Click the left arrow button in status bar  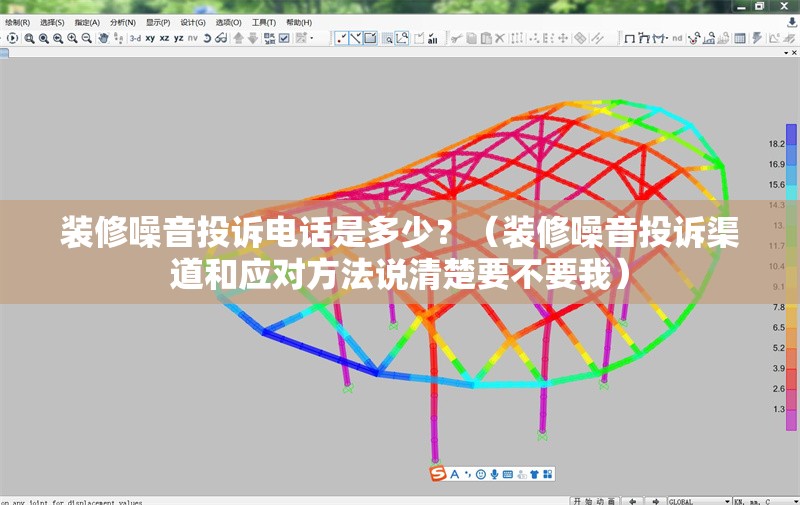click(x=633, y=501)
